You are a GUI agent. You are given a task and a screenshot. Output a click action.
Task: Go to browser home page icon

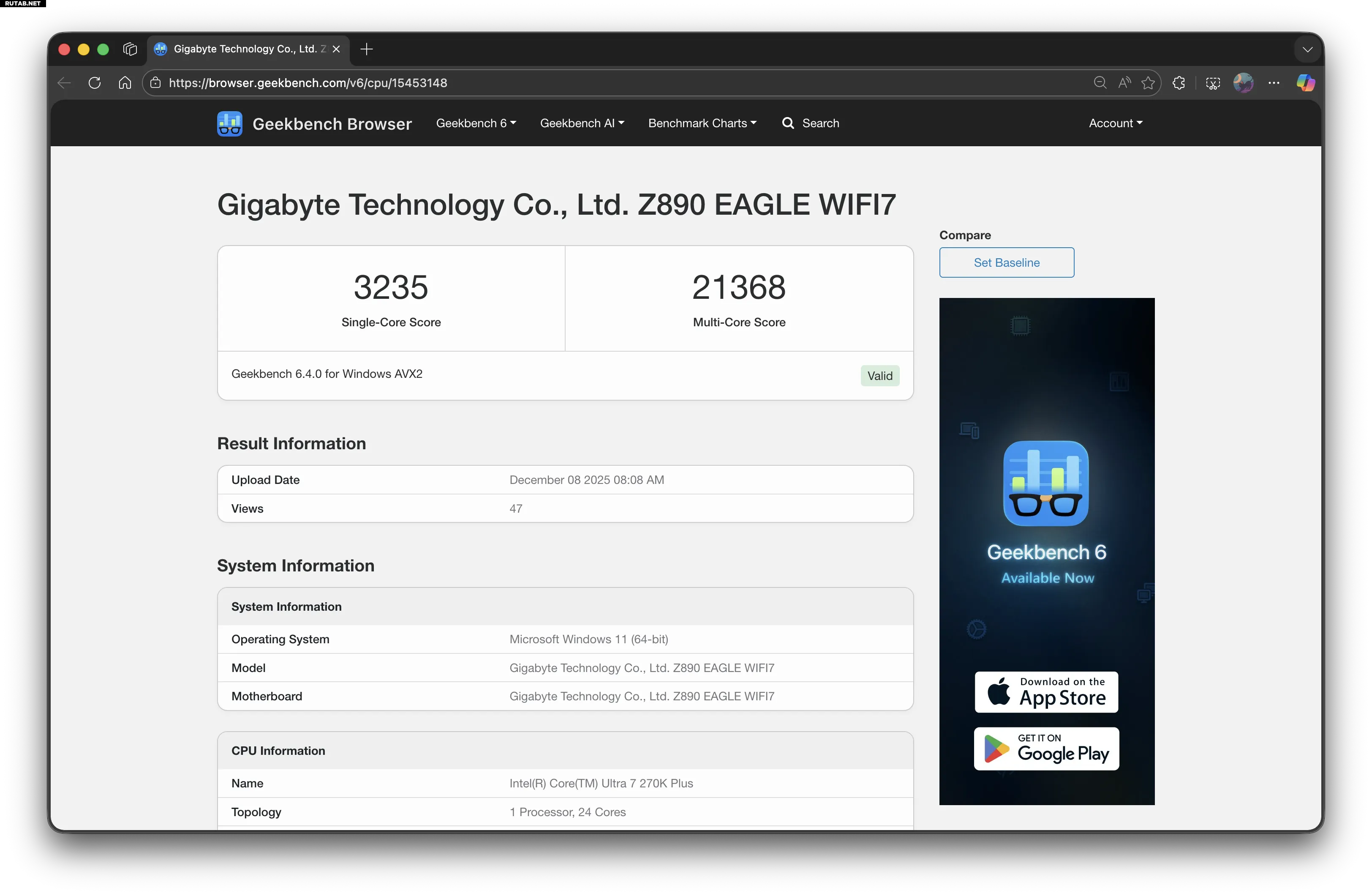[125, 82]
